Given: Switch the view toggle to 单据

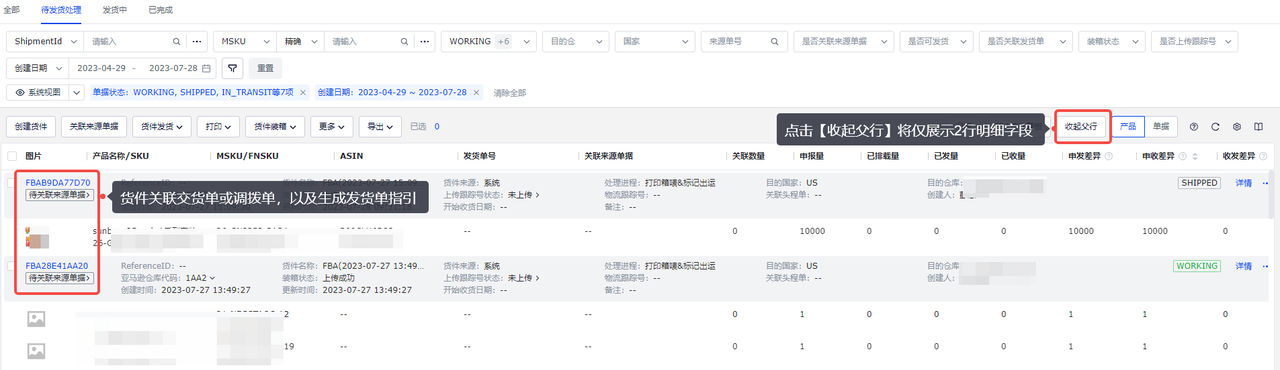Looking at the screenshot, I should pyautogui.click(x=1160, y=127).
